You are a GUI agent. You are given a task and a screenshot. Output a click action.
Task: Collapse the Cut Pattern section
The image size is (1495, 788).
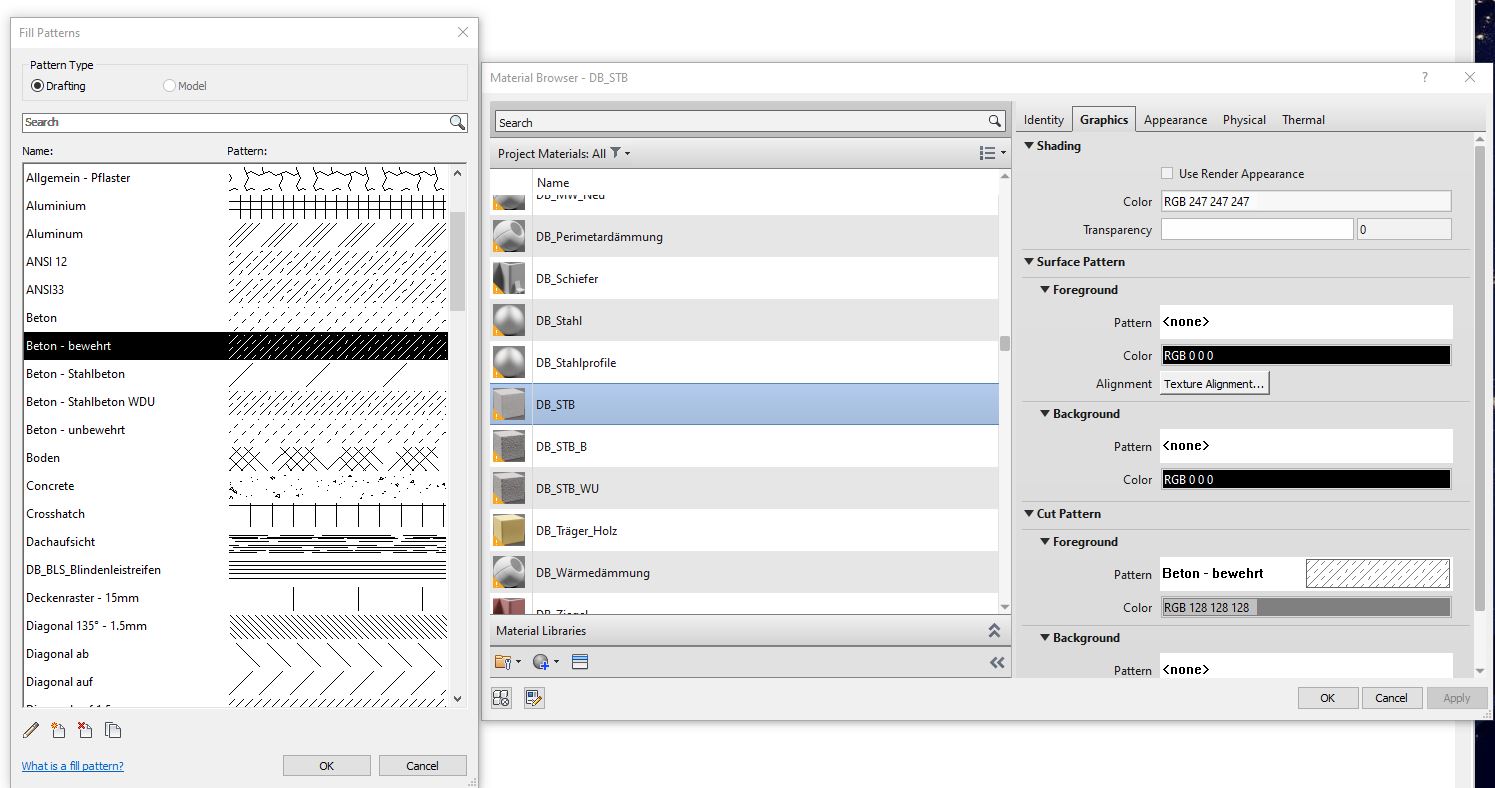coord(1030,513)
